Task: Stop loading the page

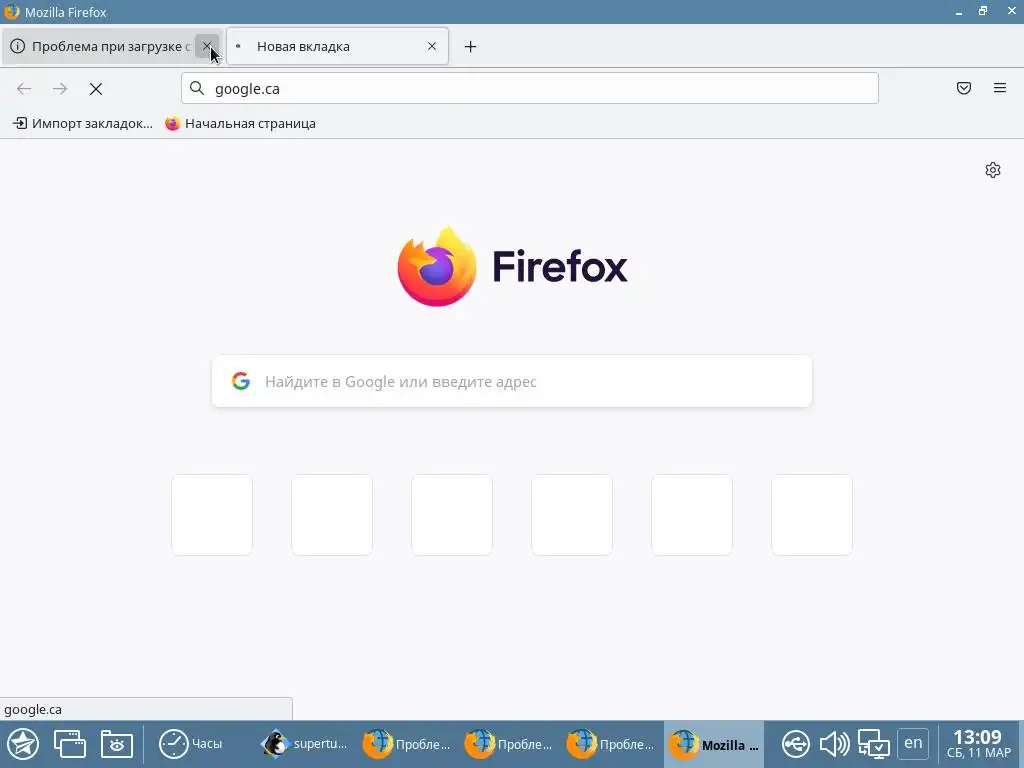Action: pyautogui.click(x=96, y=88)
